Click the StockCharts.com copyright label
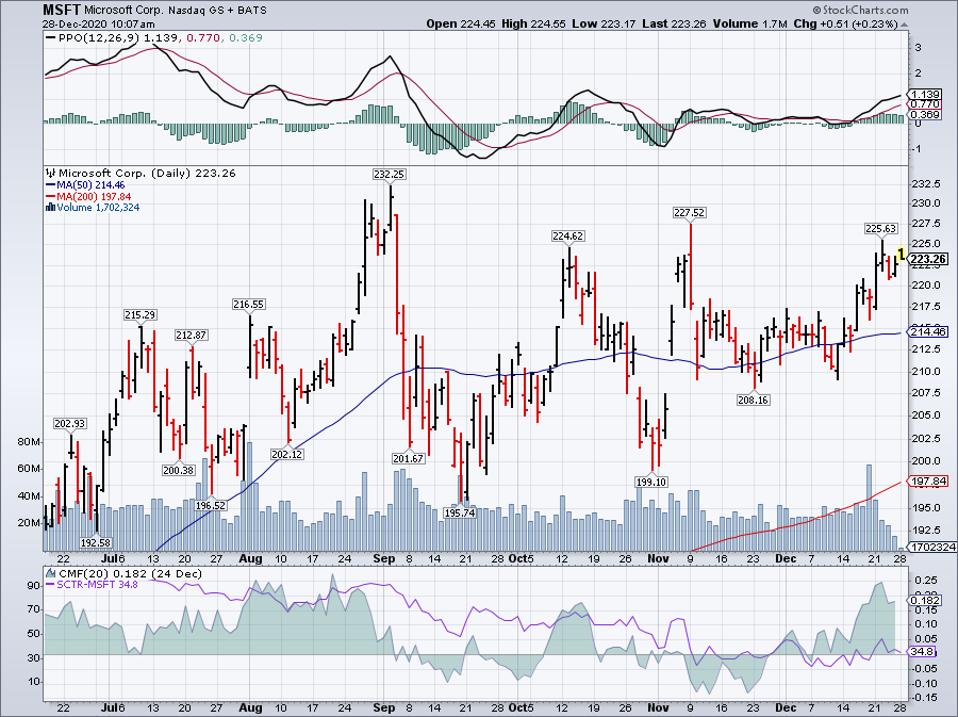Image resolution: width=958 pixels, height=717 pixels. 860,10
